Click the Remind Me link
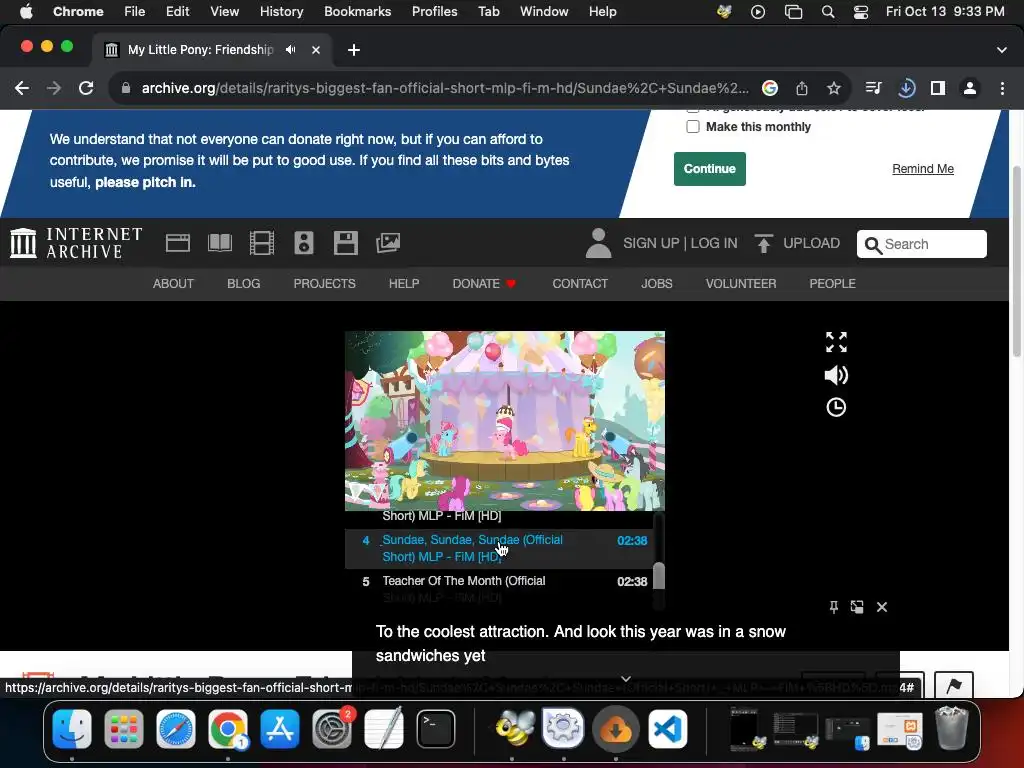The width and height of the screenshot is (1024, 768). point(923,168)
